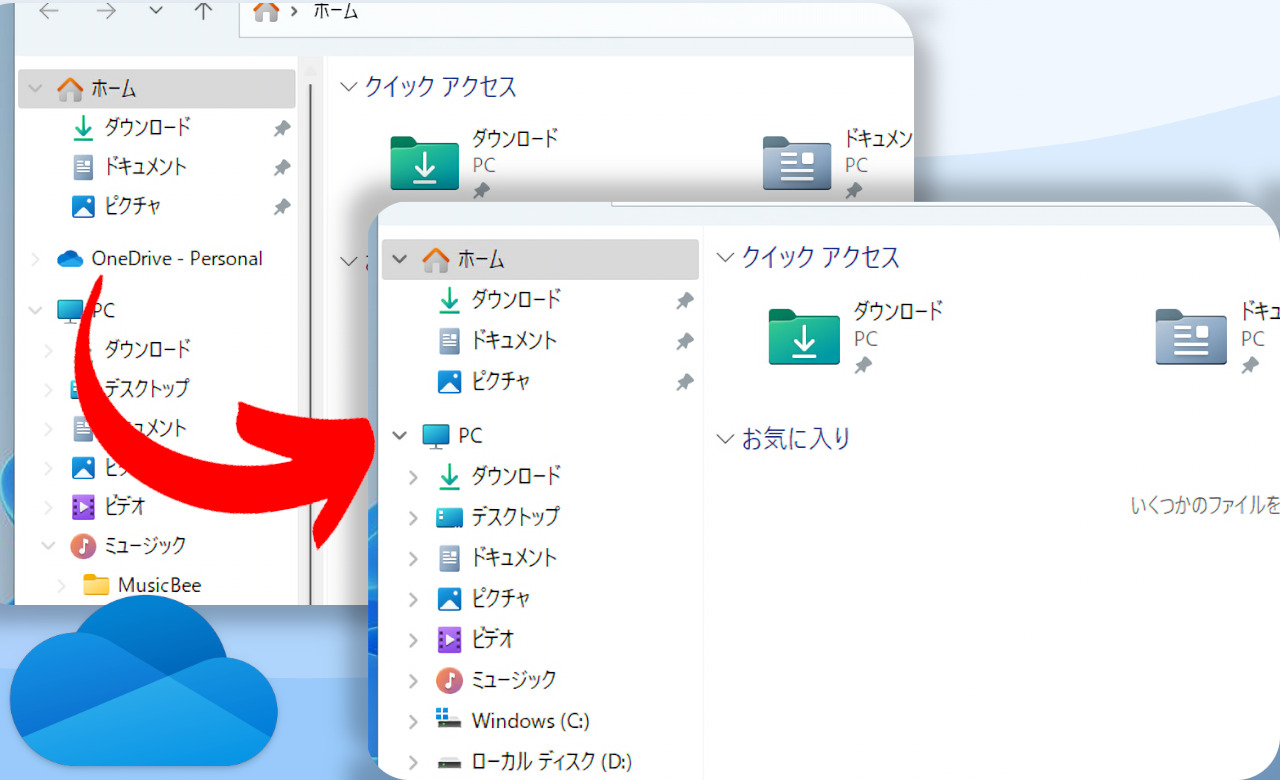The image size is (1280, 780).
Task: Open ダウンロード folder tile in front window
Action: [x=856, y=336]
